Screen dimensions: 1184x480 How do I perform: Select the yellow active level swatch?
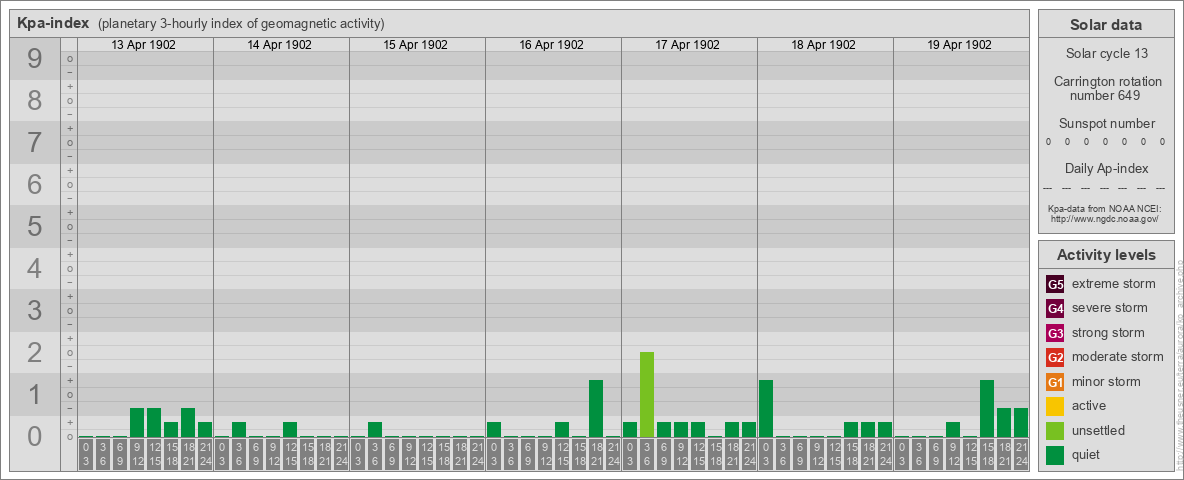(x=1055, y=406)
